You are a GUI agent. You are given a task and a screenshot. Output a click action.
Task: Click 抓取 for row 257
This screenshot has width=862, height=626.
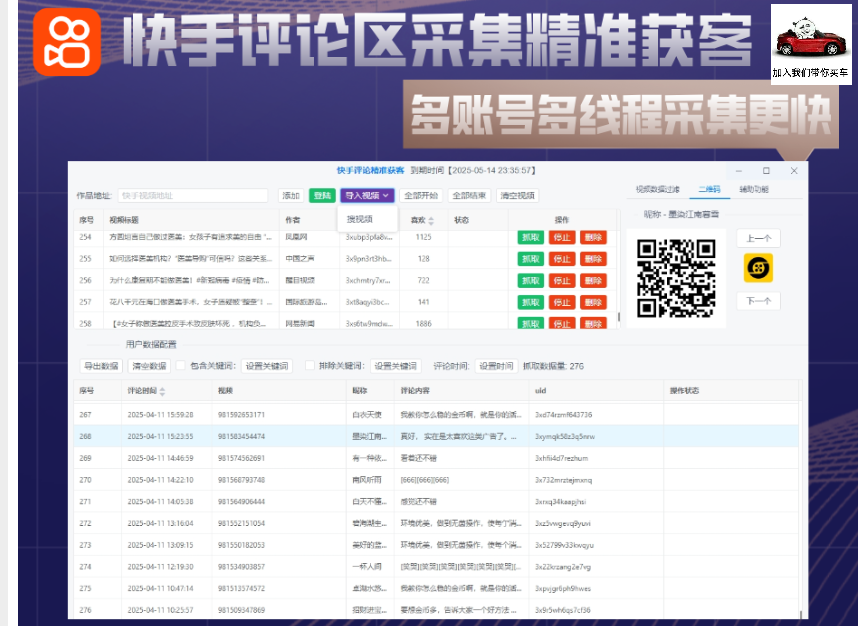531,302
